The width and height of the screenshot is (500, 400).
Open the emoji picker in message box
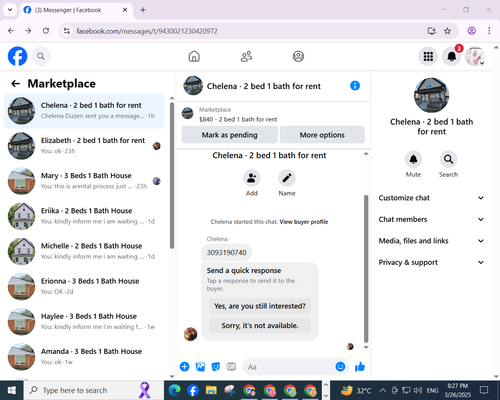pos(340,367)
